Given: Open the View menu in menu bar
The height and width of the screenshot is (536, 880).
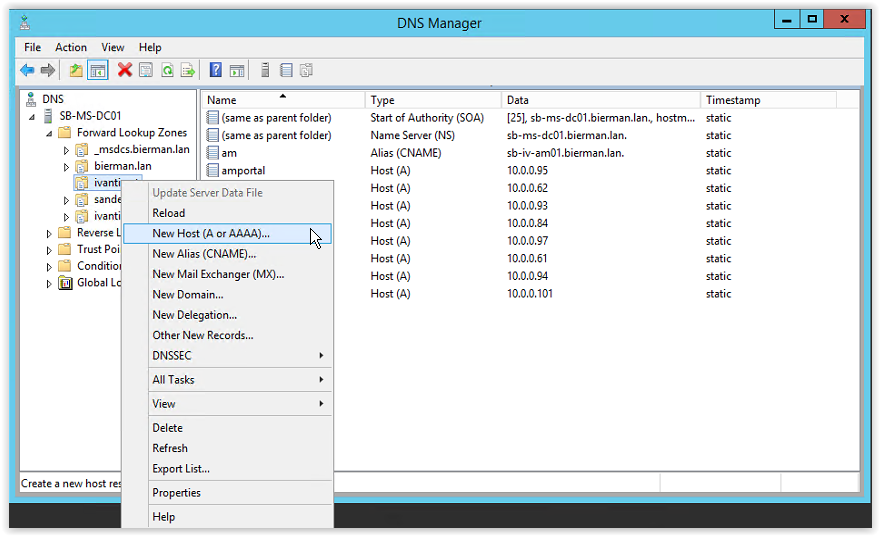Looking at the screenshot, I should click(x=113, y=47).
